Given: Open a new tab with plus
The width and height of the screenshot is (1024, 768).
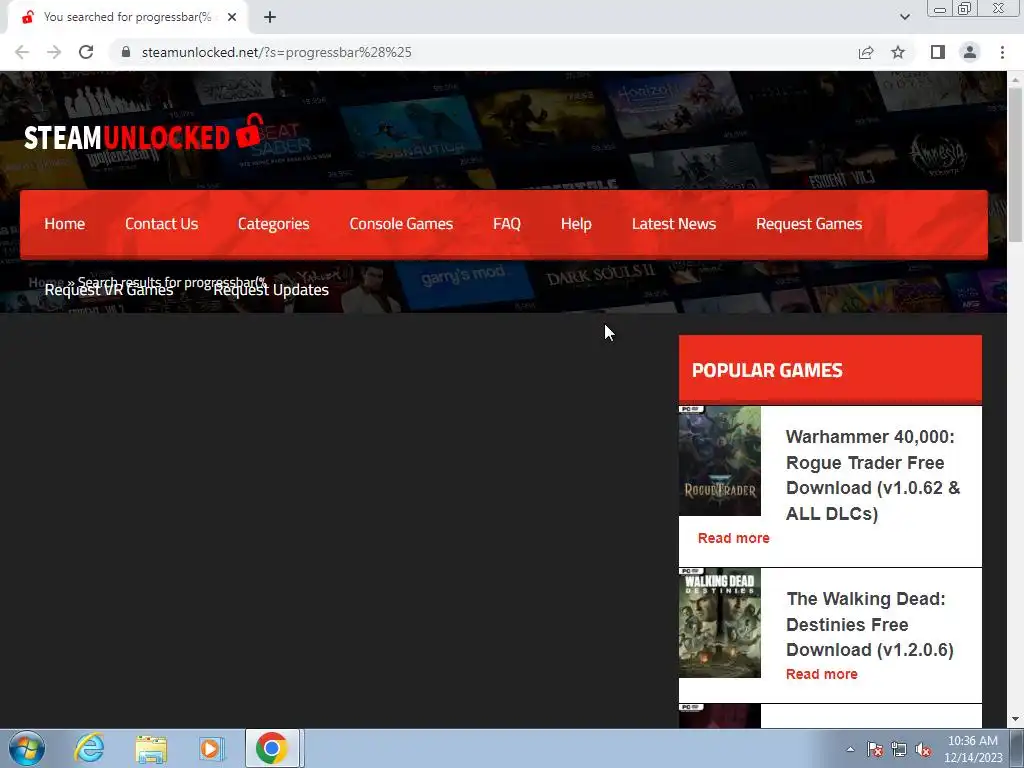Looking at the screenshot, I should [x=270, y=17].
